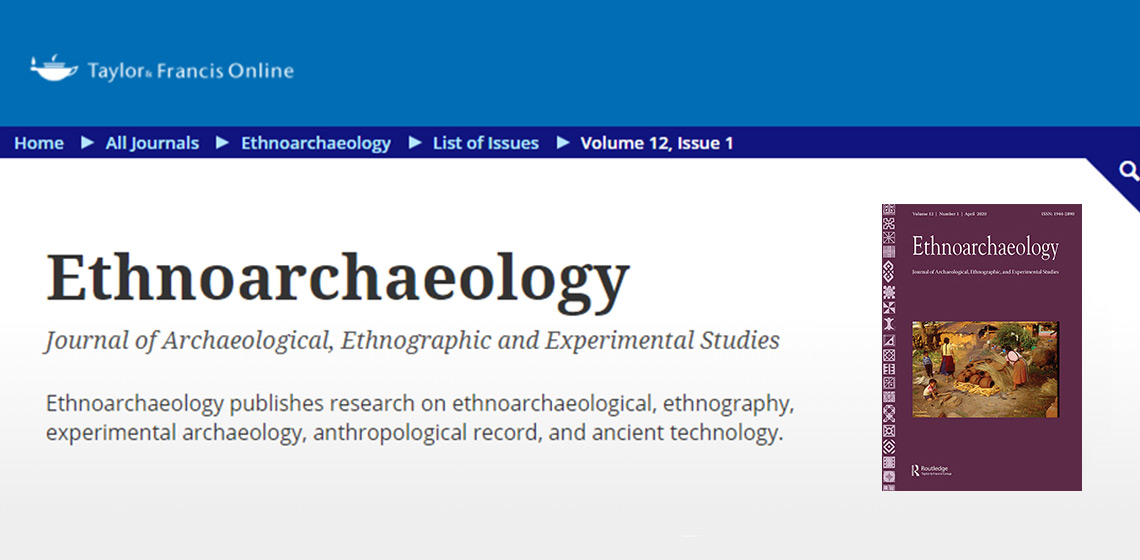Image resolution: width=1140 pixels, height=560 pixels.
Task: Click the photograph on the journal cover
Action: [985, 369]
